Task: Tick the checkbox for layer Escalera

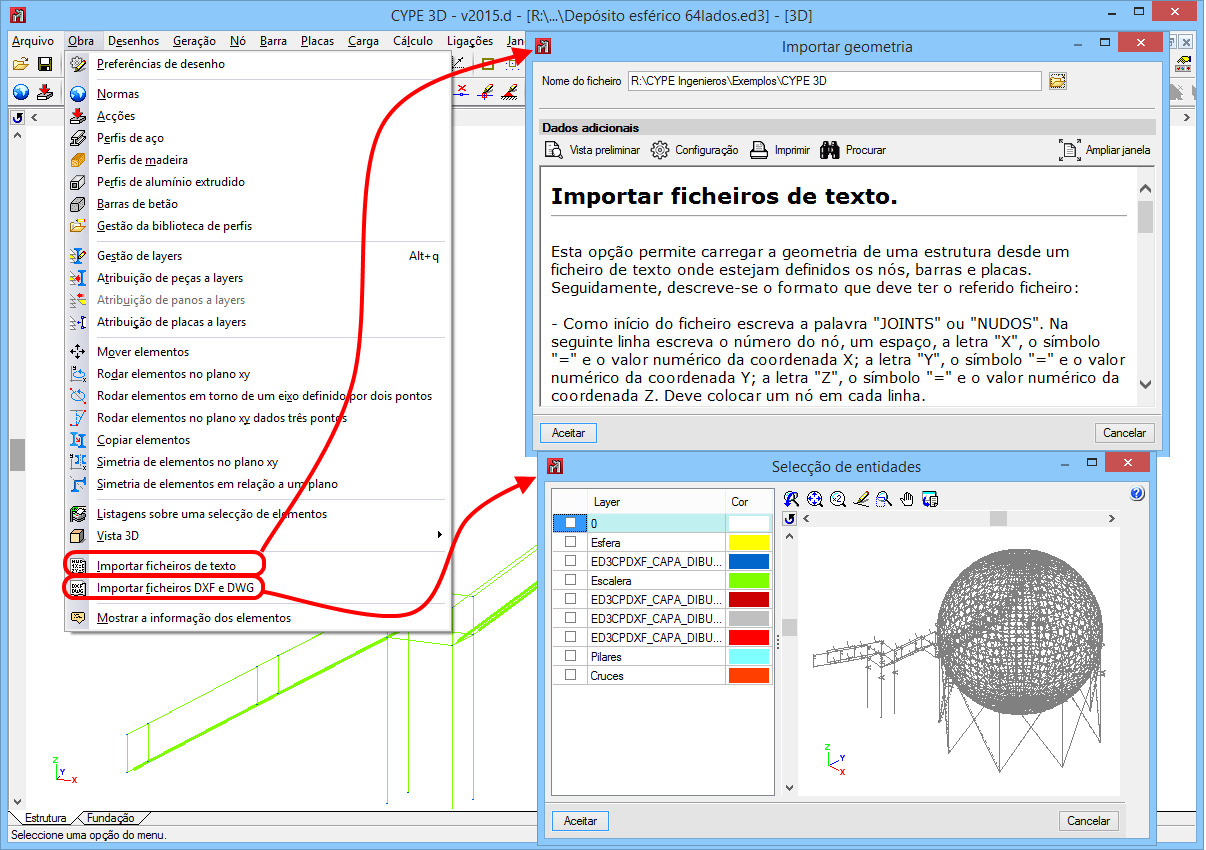Action: (570, 580)
